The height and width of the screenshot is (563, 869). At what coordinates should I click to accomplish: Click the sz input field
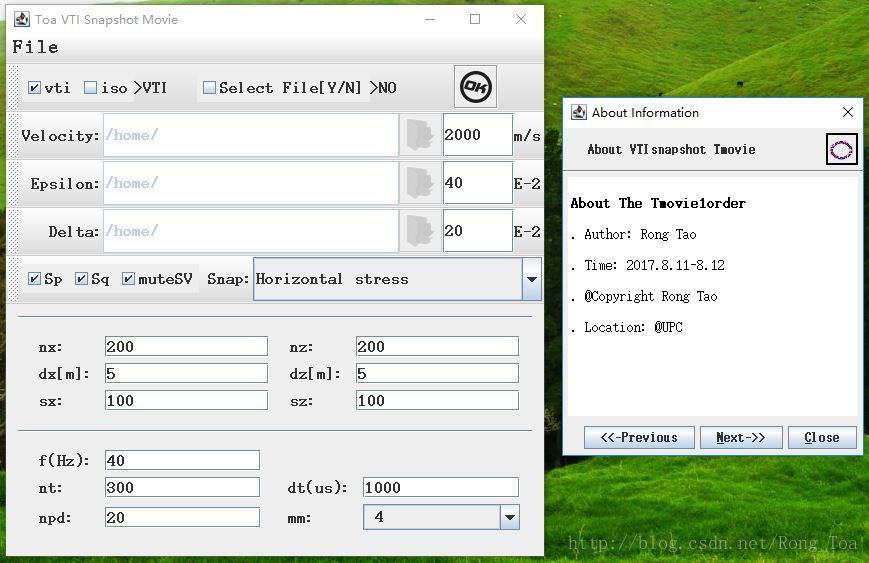(437, 400)
